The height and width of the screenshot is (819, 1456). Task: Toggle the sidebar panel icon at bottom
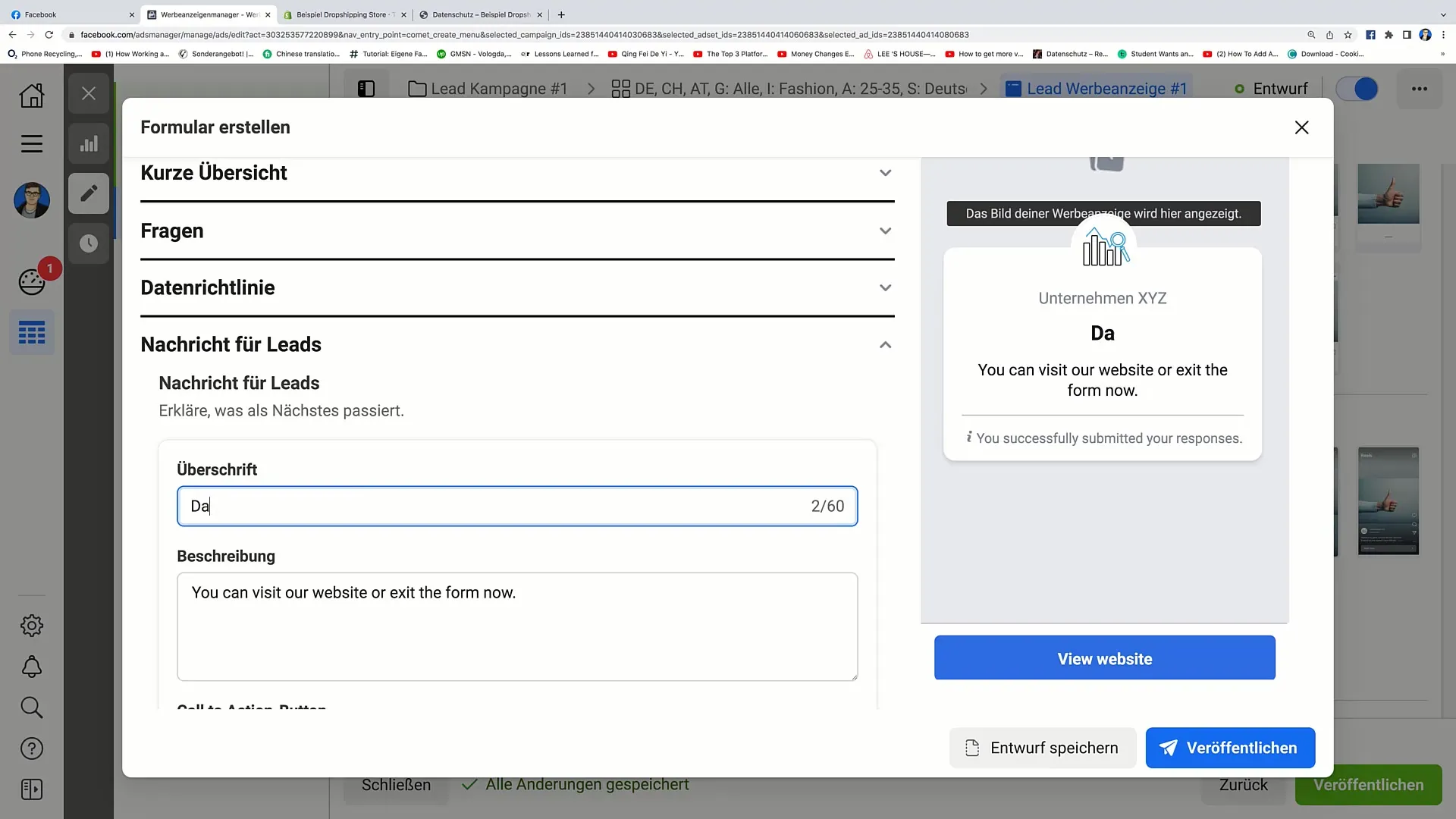point(31,789)
